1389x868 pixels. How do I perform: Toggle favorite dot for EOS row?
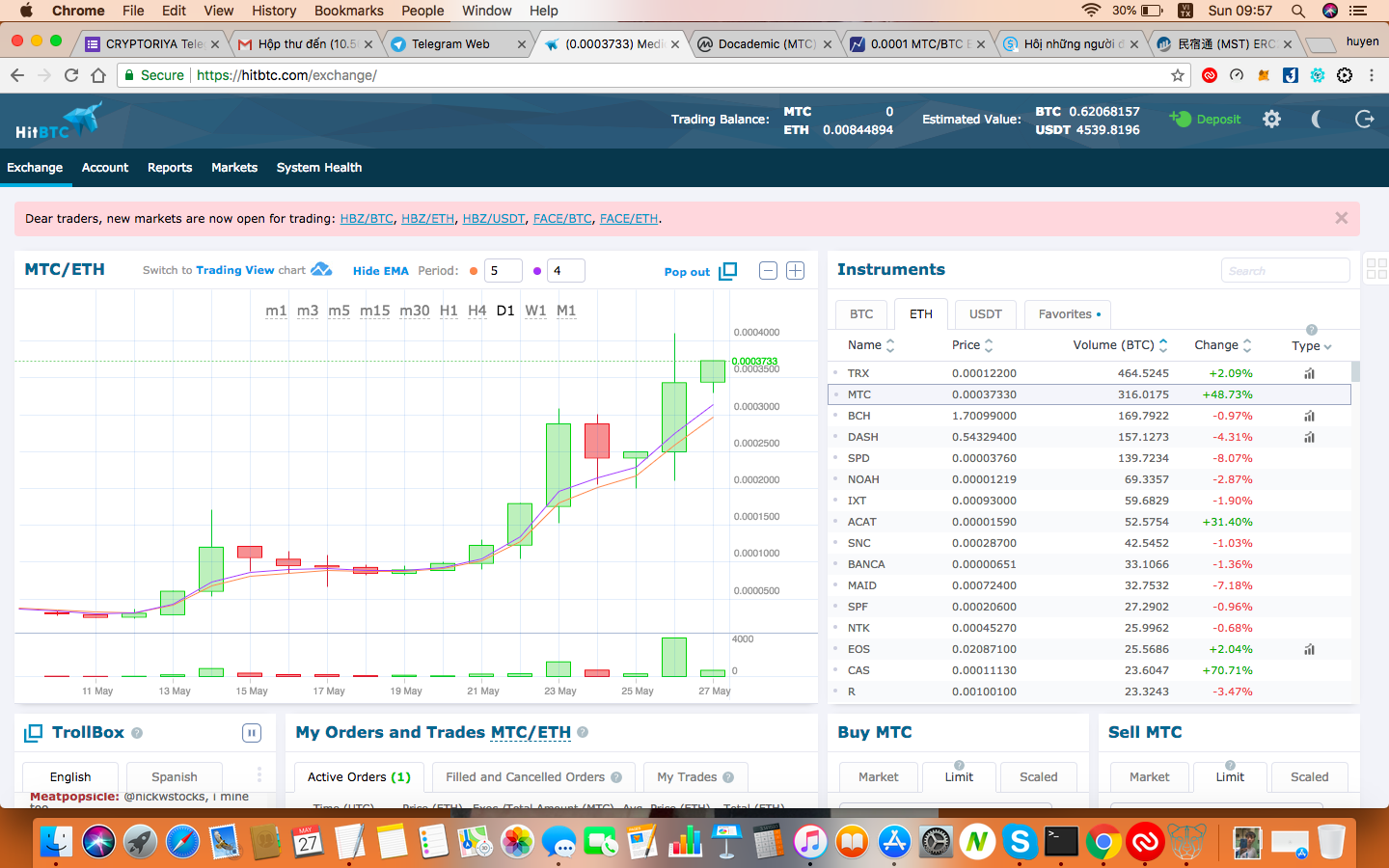pyautogui.click(x=835, y=649)
